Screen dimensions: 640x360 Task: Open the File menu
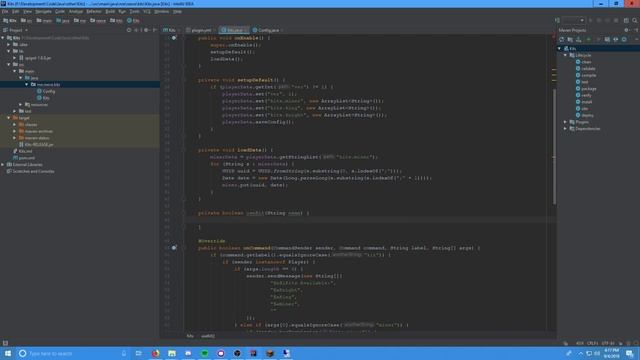5,11
